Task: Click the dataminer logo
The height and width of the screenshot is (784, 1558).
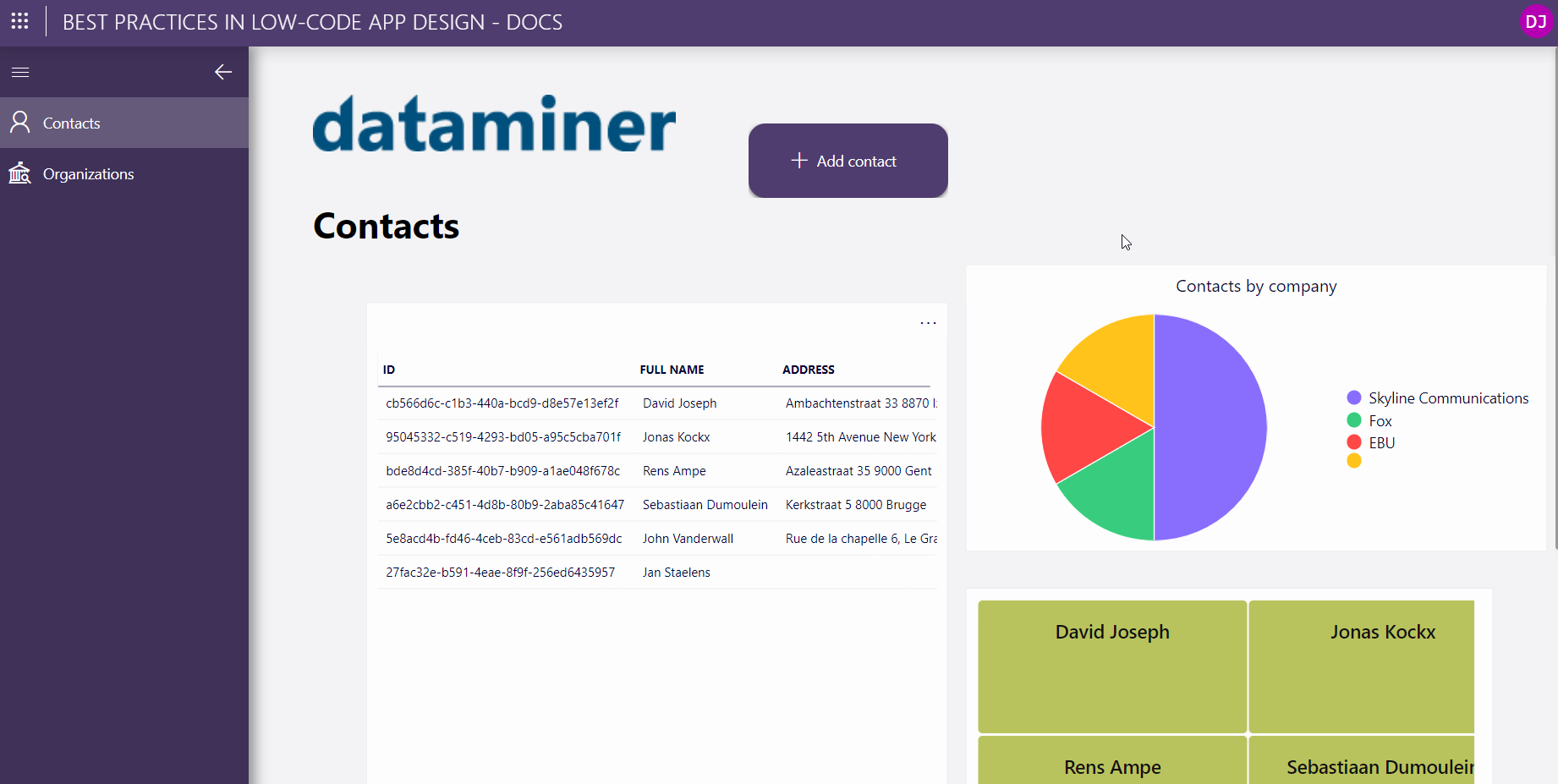Action: point(494,124)
